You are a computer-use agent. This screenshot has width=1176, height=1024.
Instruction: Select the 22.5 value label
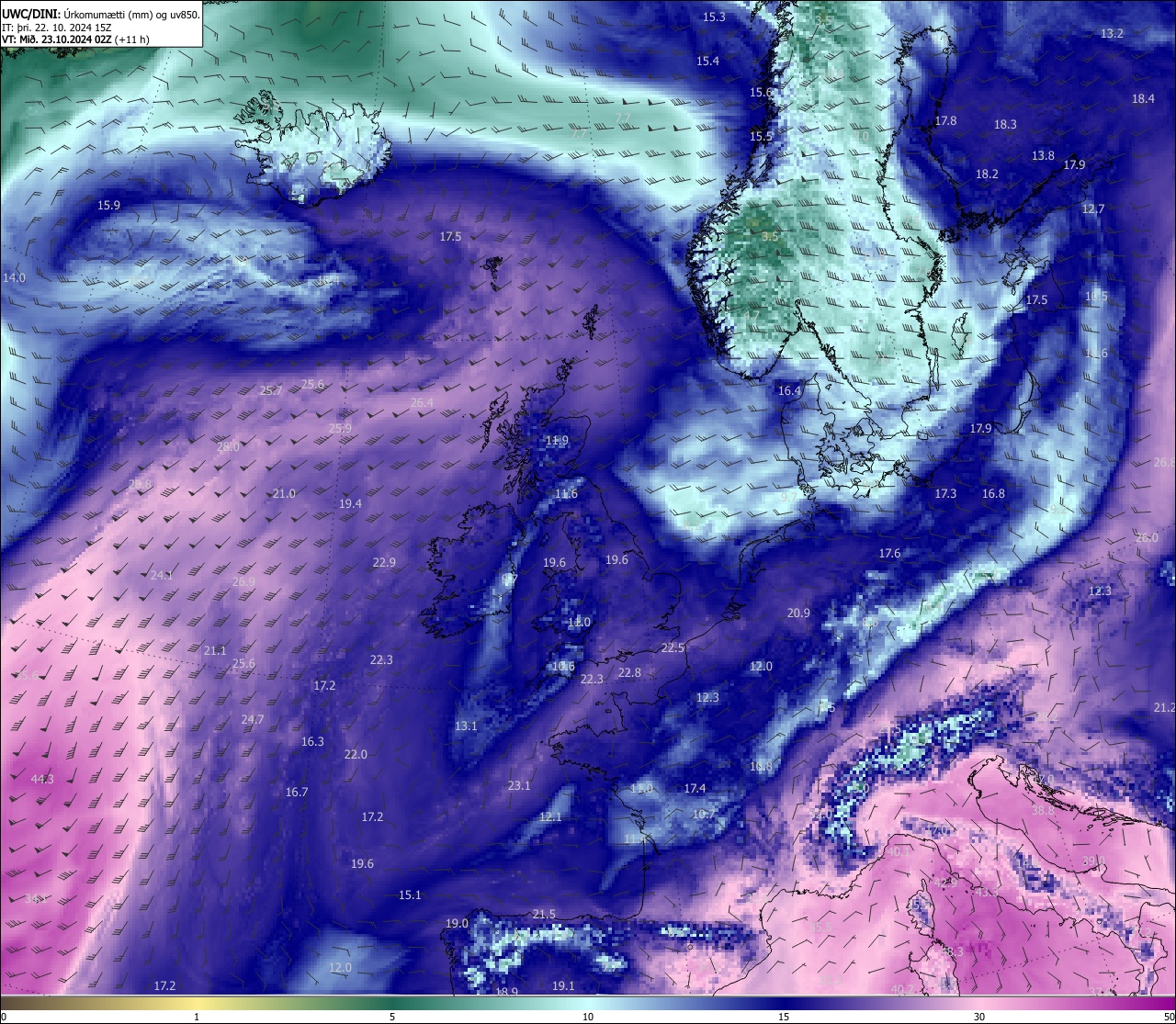(673, 647)
